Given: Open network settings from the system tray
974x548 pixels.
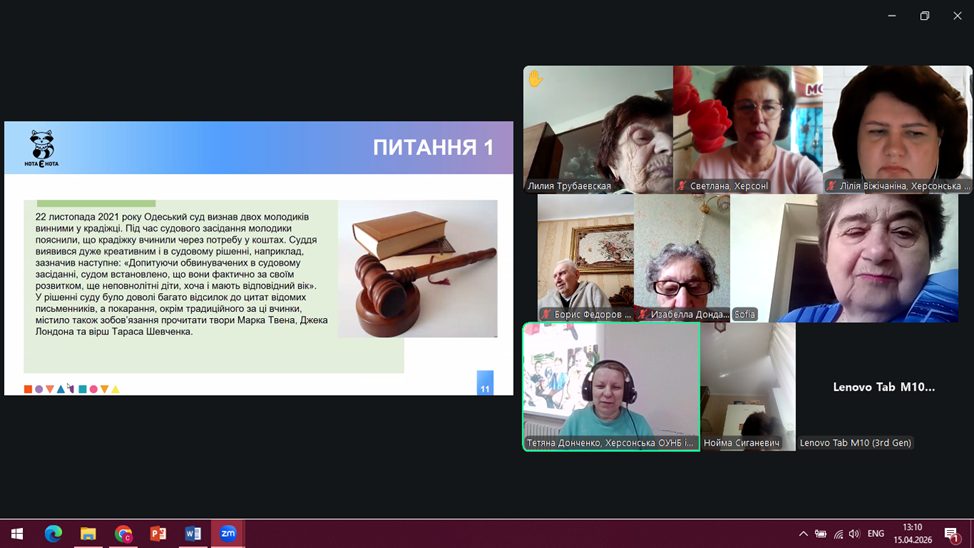Looking at the screenshot, I should 837,534.
